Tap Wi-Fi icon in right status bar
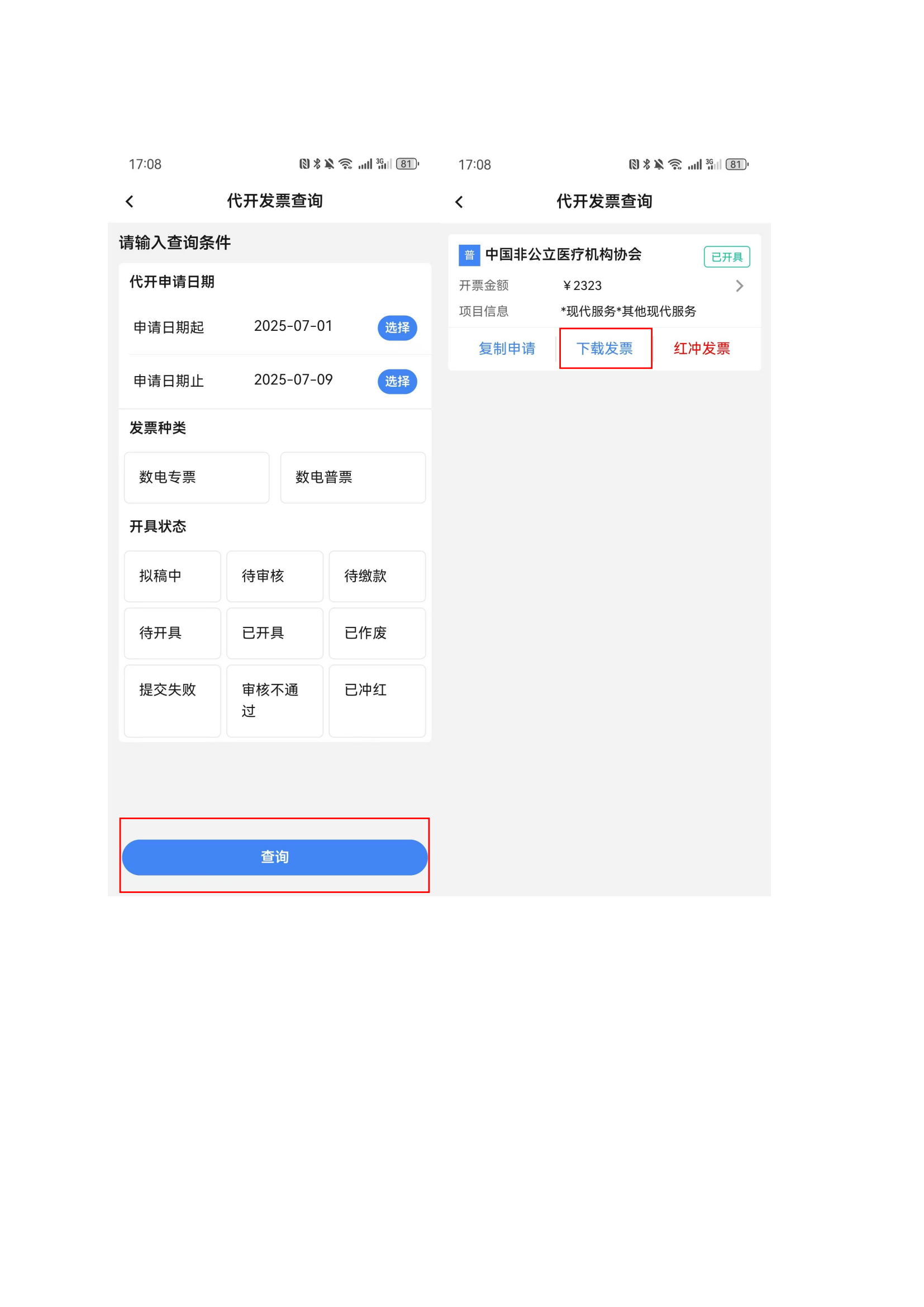This screenshot has height=1307, width=924. click(x=675, y=164)
